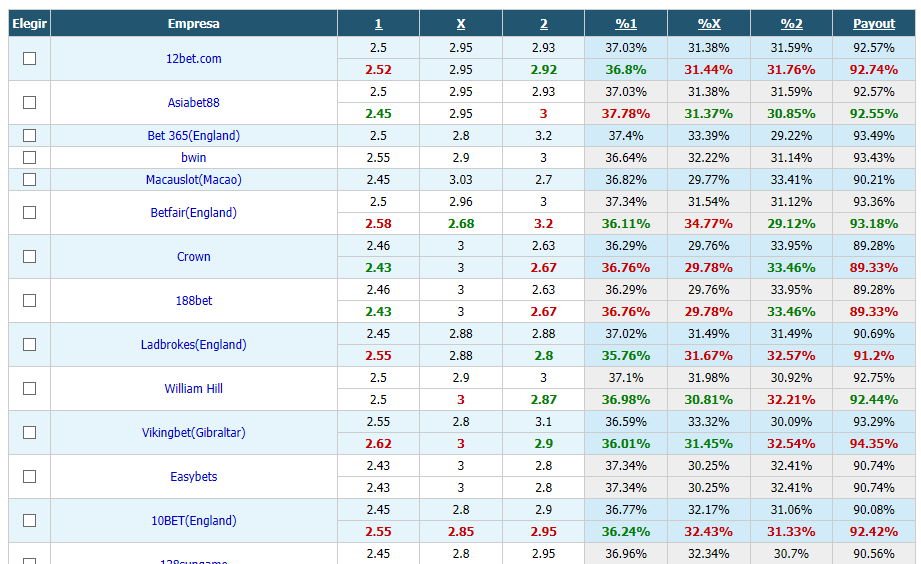The image size is (921, 564).
Task: Open the 188bet company link
Action: click(194, 300)
